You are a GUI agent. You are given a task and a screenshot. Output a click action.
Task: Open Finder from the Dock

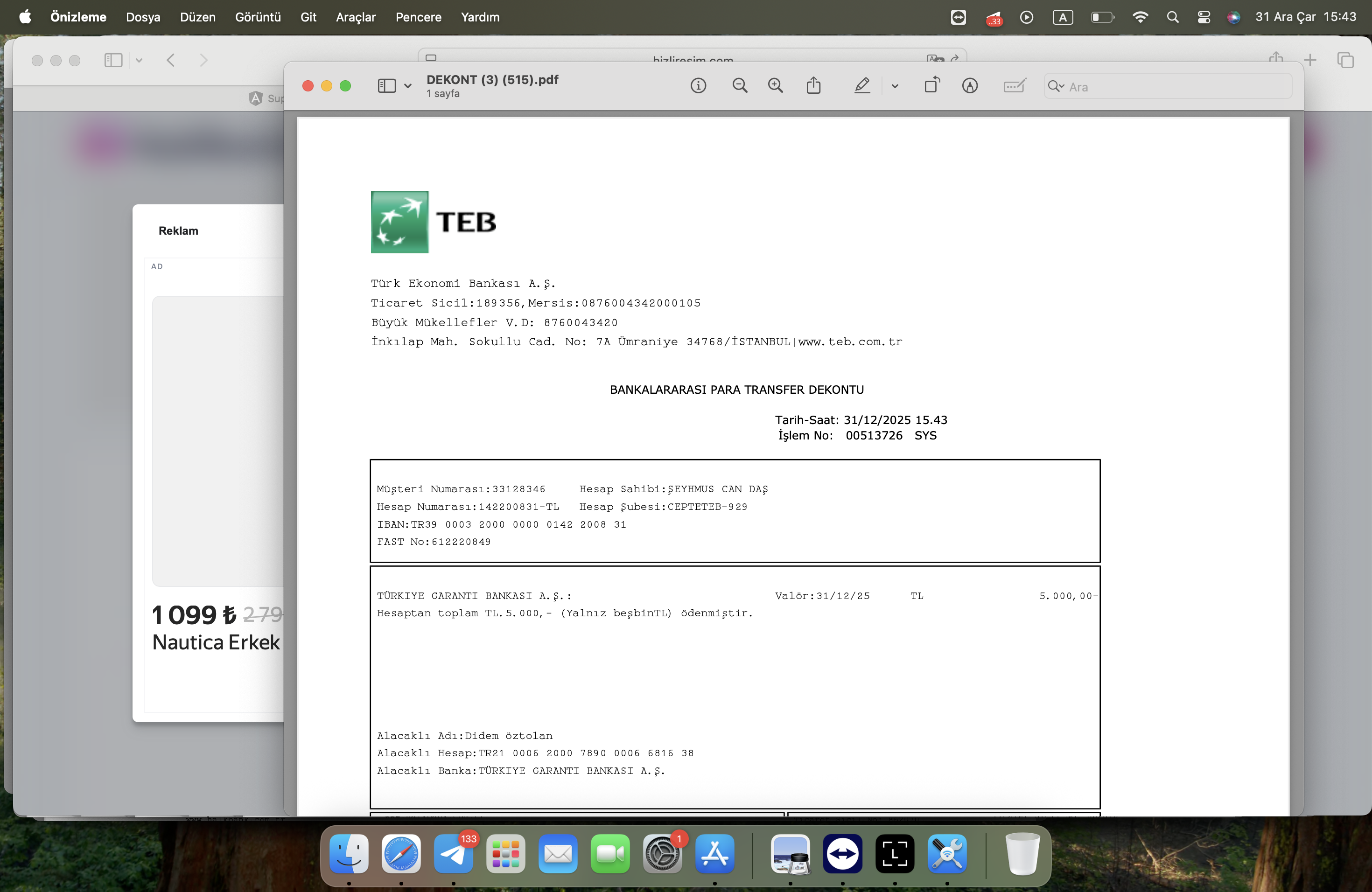pos(349,853)
